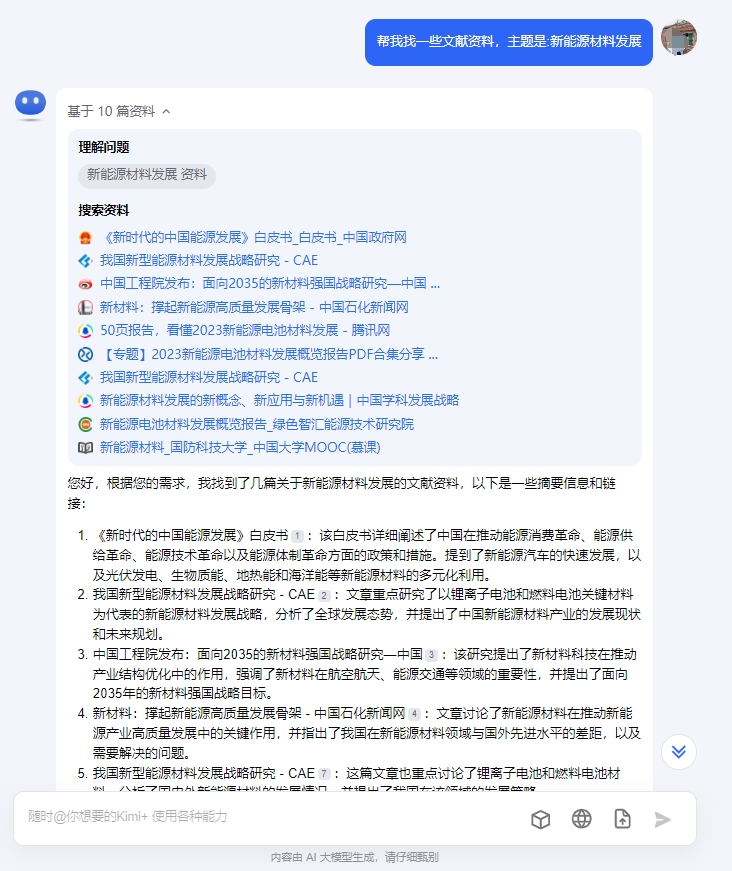The width and height of the screenshot is (732, 871).
Task: Click the "搜索资料" heading
Action: pyautogui.click(x=104, y=211)
